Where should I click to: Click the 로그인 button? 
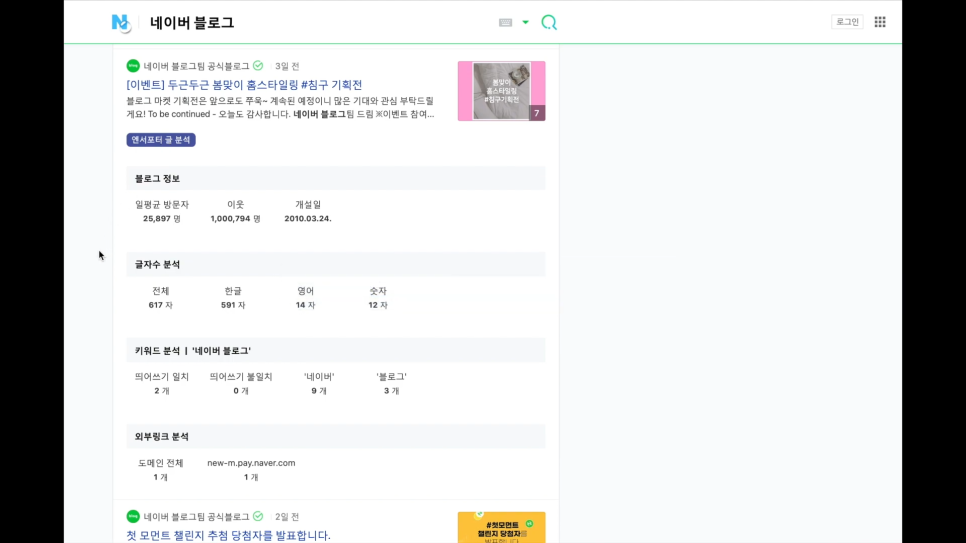[847, 22]
